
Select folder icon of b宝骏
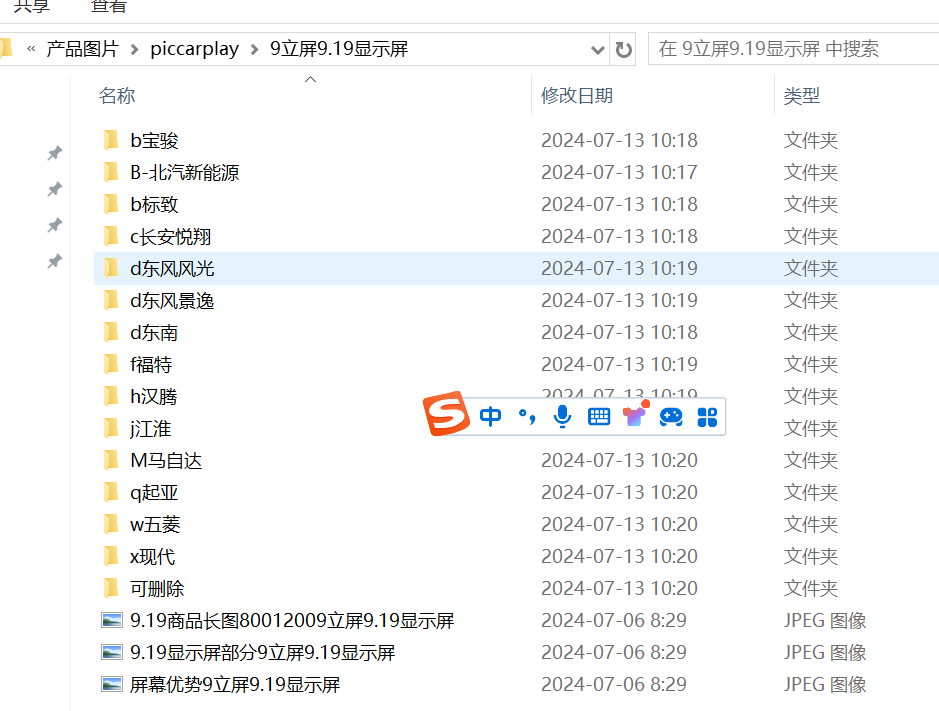pyautogui.click(x=111, y=140)
